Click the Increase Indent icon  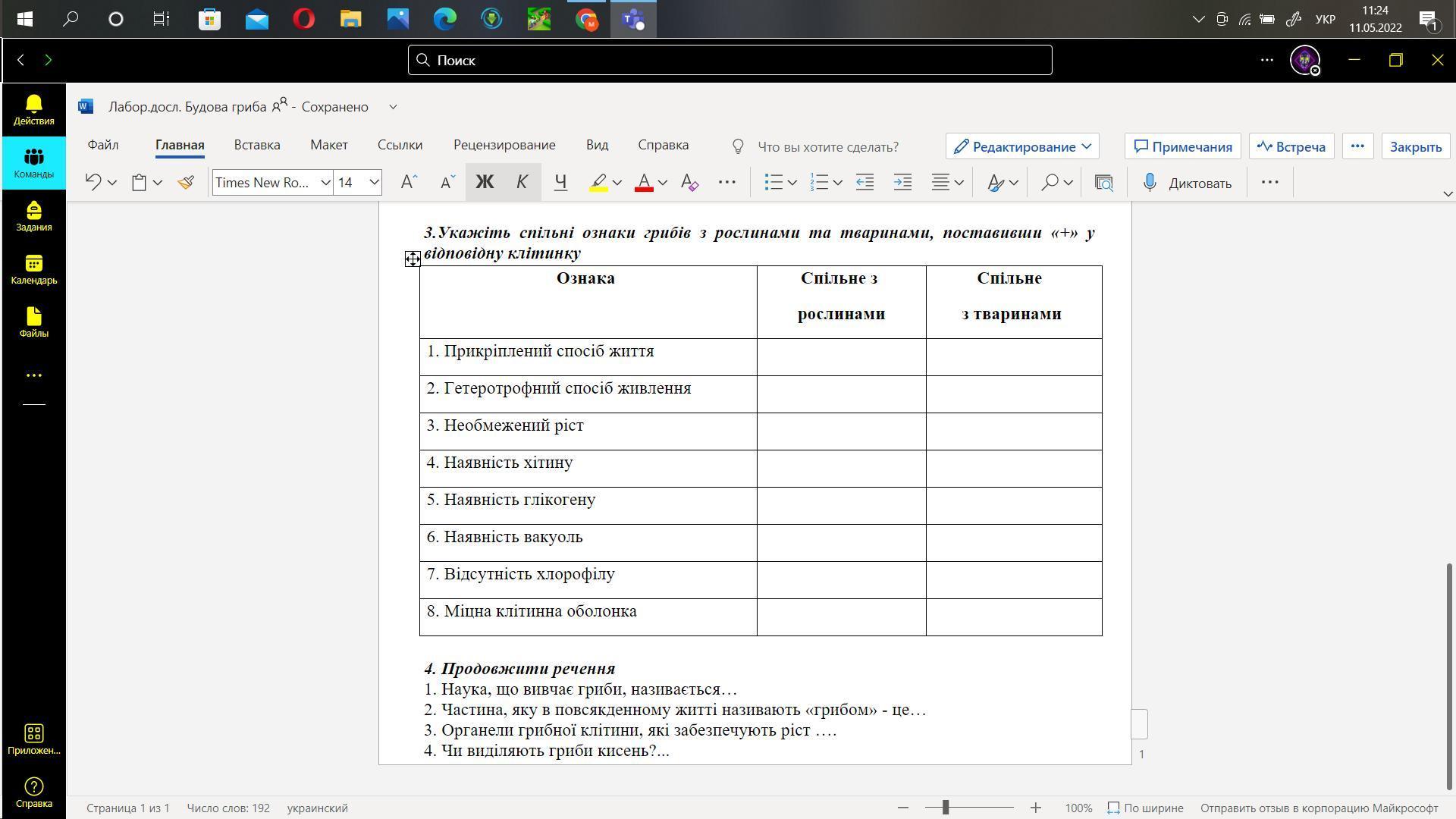[902, 182]
